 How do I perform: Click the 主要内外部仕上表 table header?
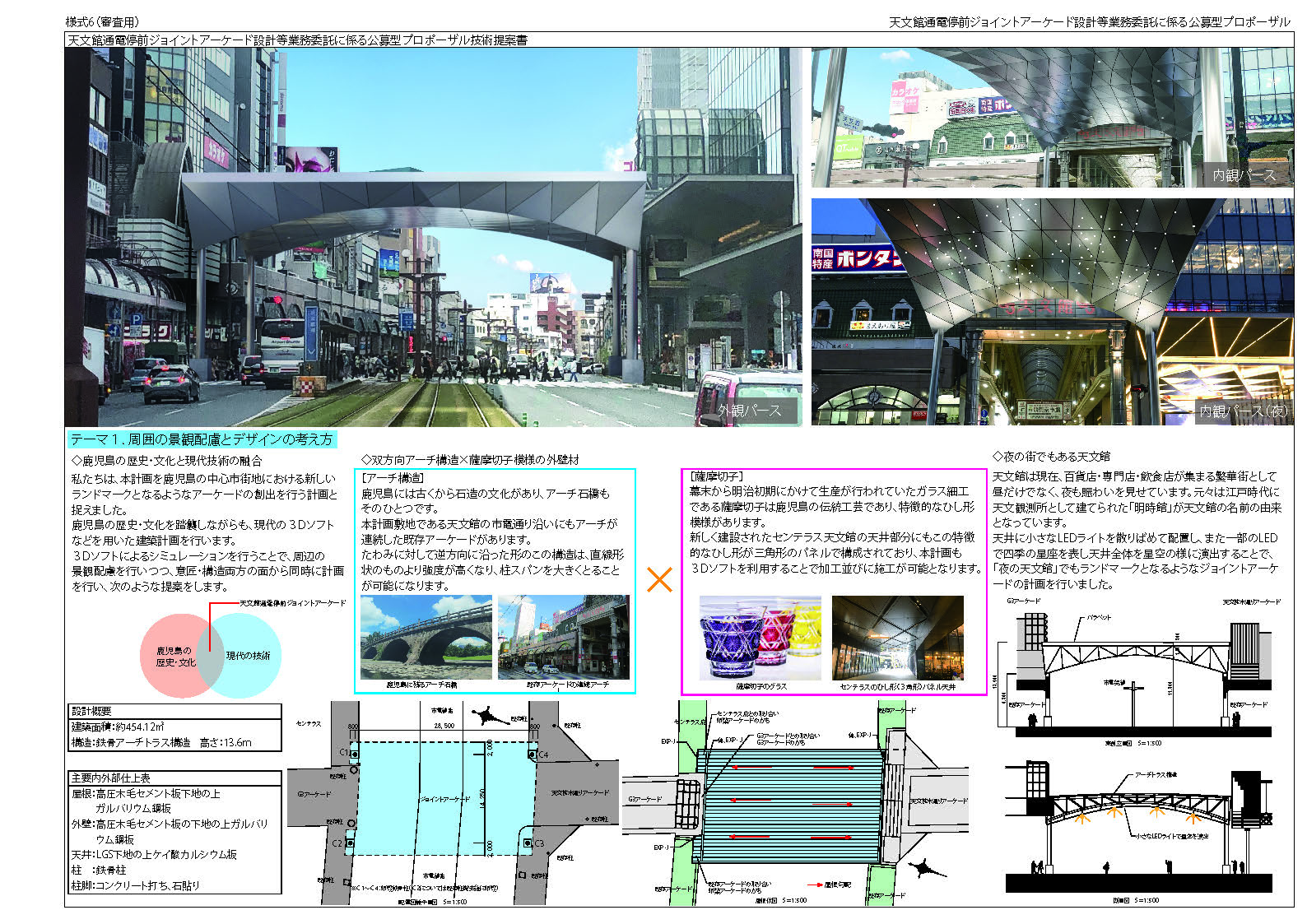click(x=111, y=778)
